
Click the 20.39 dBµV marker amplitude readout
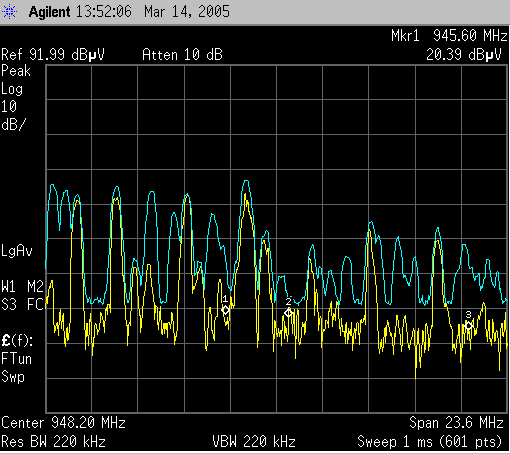click(464, 54)
